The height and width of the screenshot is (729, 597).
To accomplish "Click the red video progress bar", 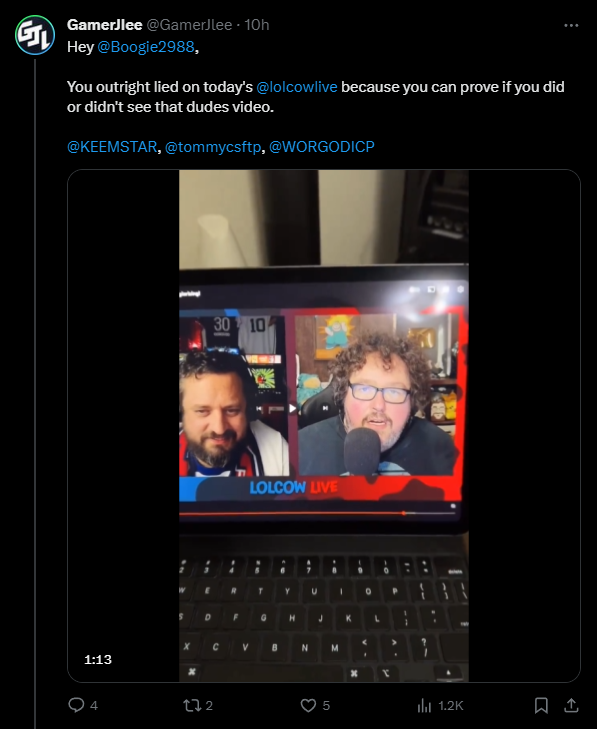I will (317, 513).
